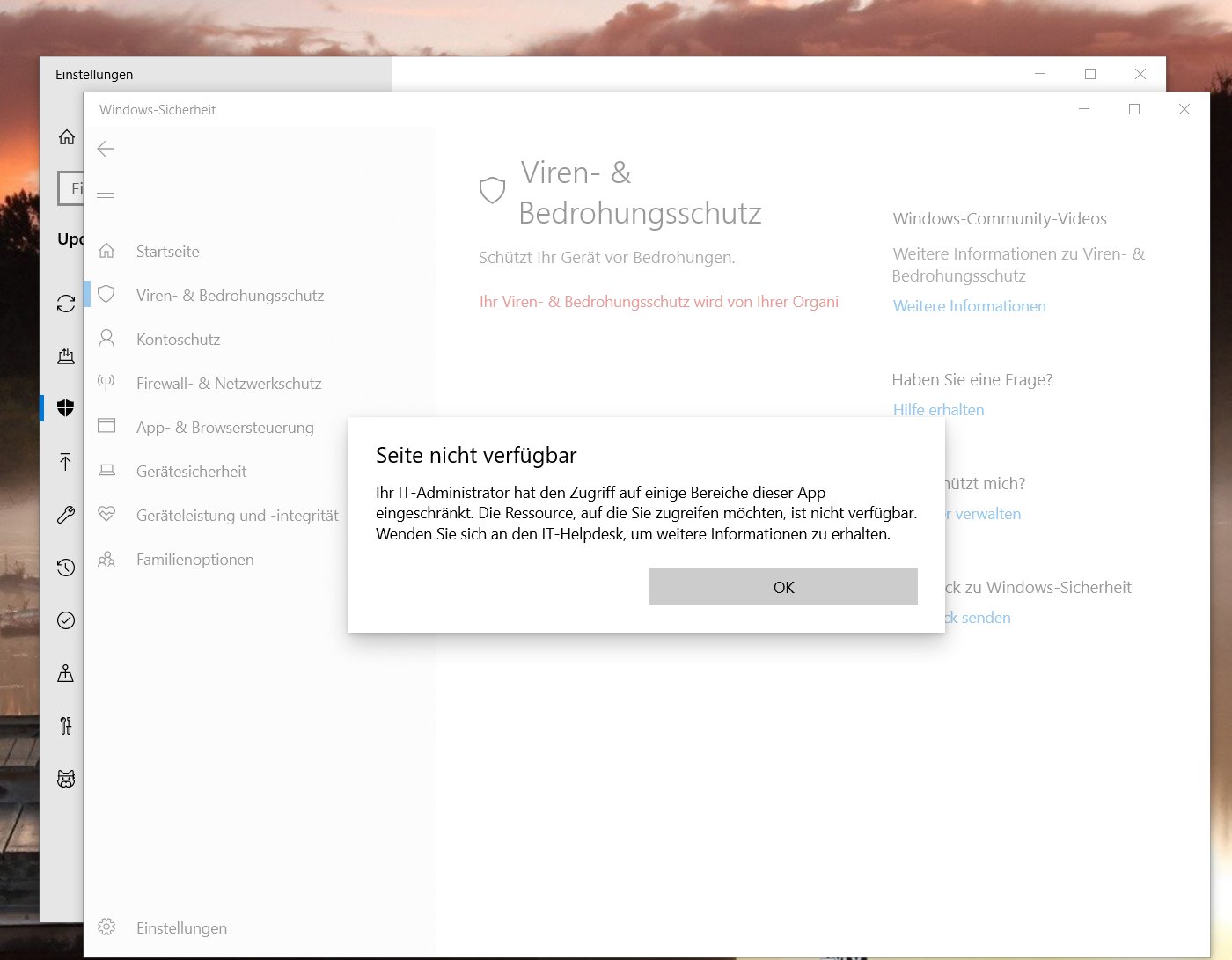Click the Windows-Community-Videos heading
This screenshot has height=960, width=1232.
click(x=1000, y=219)
